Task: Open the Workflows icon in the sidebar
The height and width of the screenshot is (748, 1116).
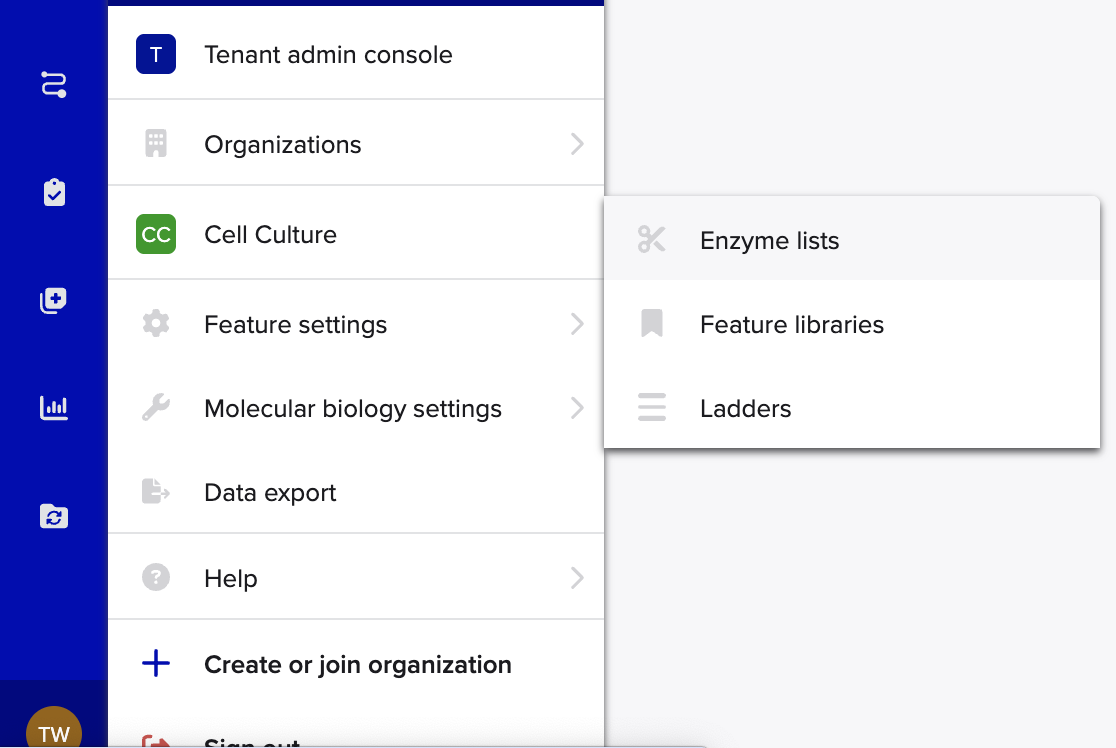Action: 54,84
